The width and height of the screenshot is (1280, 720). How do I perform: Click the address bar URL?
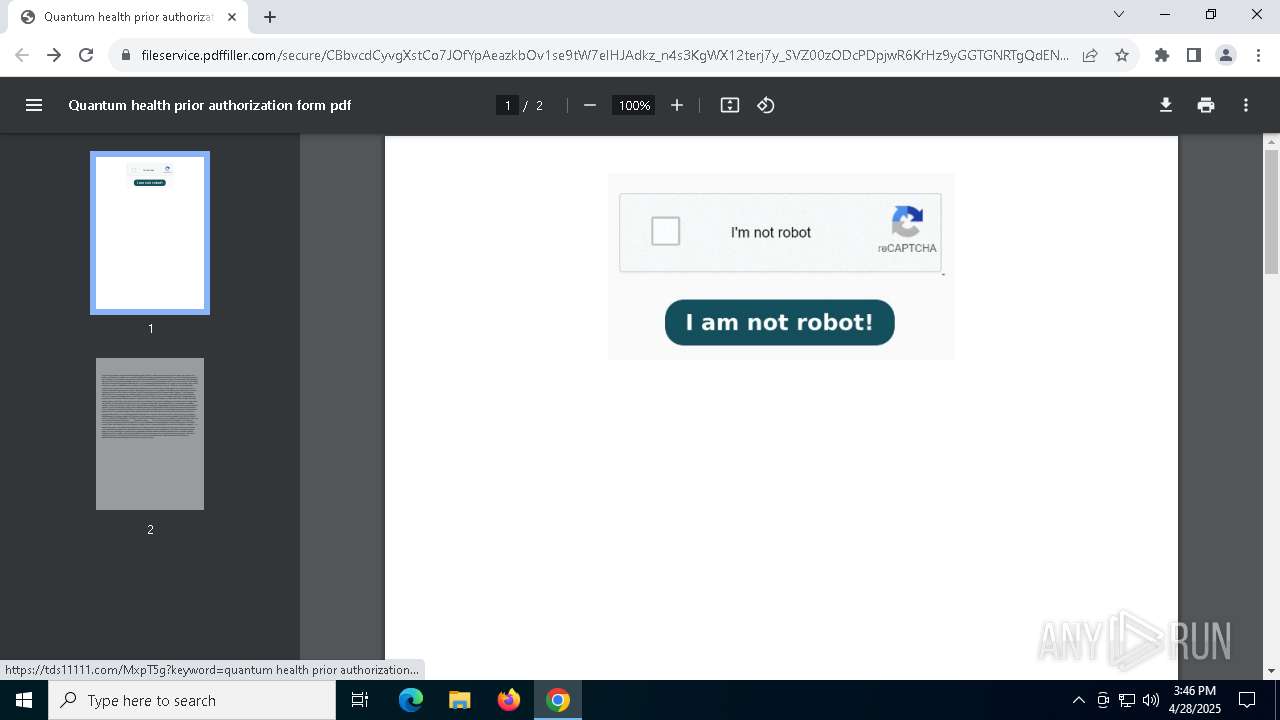click(x=605, y=55)
